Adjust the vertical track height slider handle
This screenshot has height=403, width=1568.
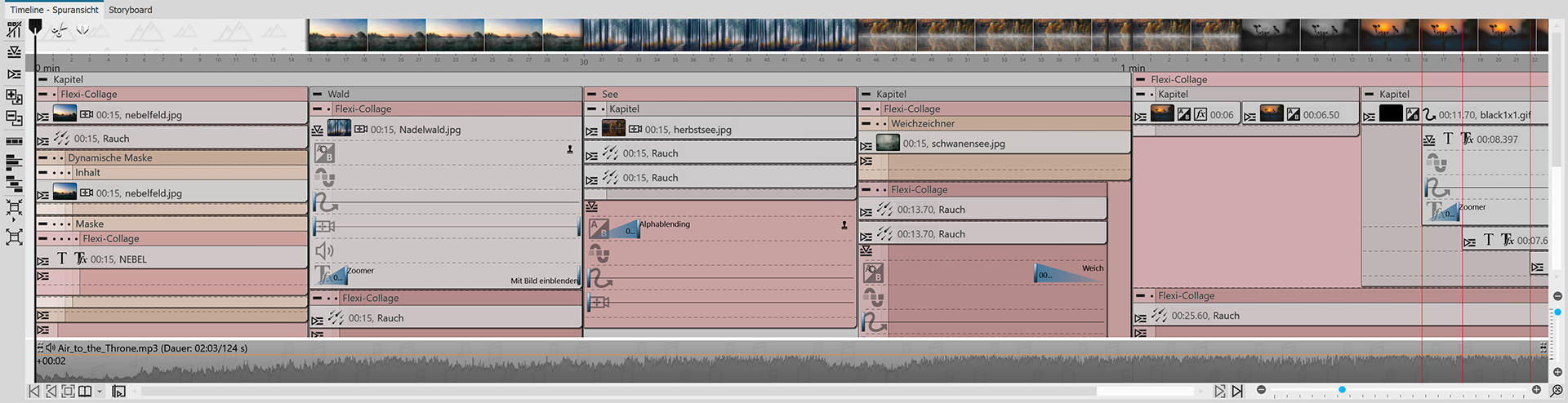coord(1557,312)
